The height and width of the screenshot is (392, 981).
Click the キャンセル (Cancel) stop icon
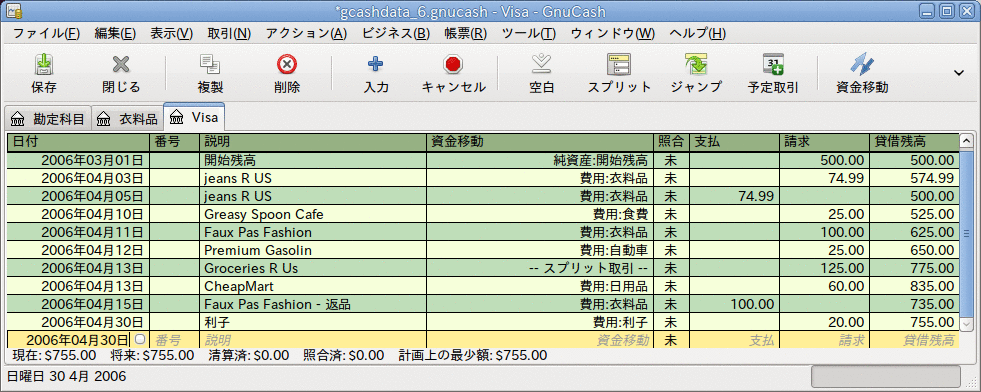point(453,64)
